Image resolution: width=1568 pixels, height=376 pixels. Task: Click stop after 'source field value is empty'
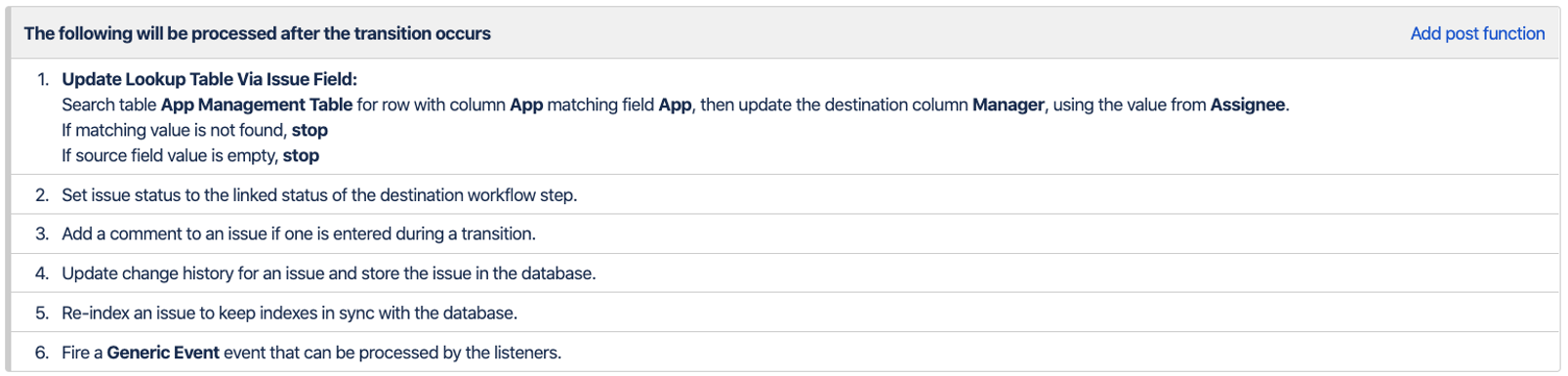pos(301,155)
